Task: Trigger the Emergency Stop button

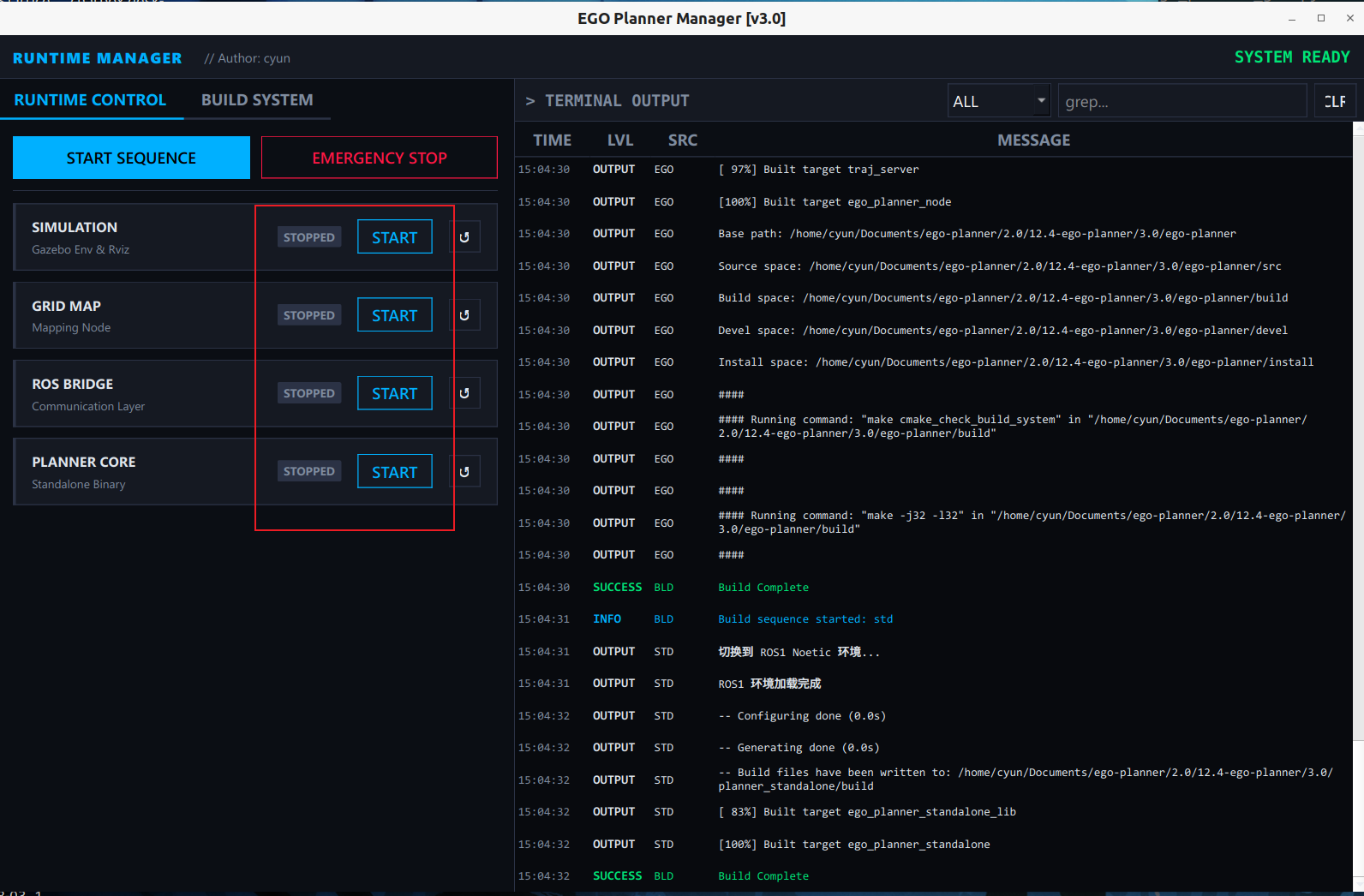Action: click(380, 158)
